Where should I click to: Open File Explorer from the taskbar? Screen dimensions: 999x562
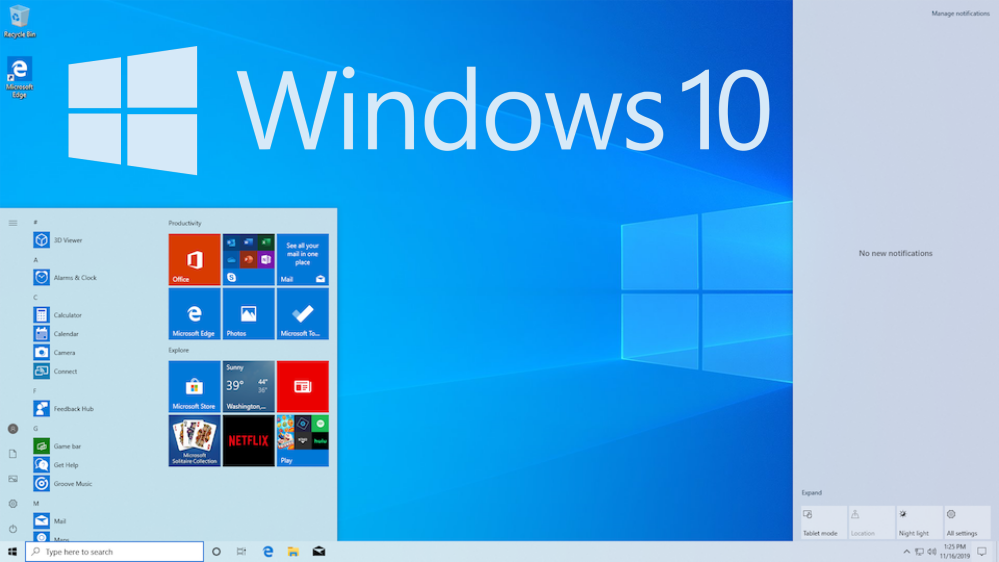point(293,552)
